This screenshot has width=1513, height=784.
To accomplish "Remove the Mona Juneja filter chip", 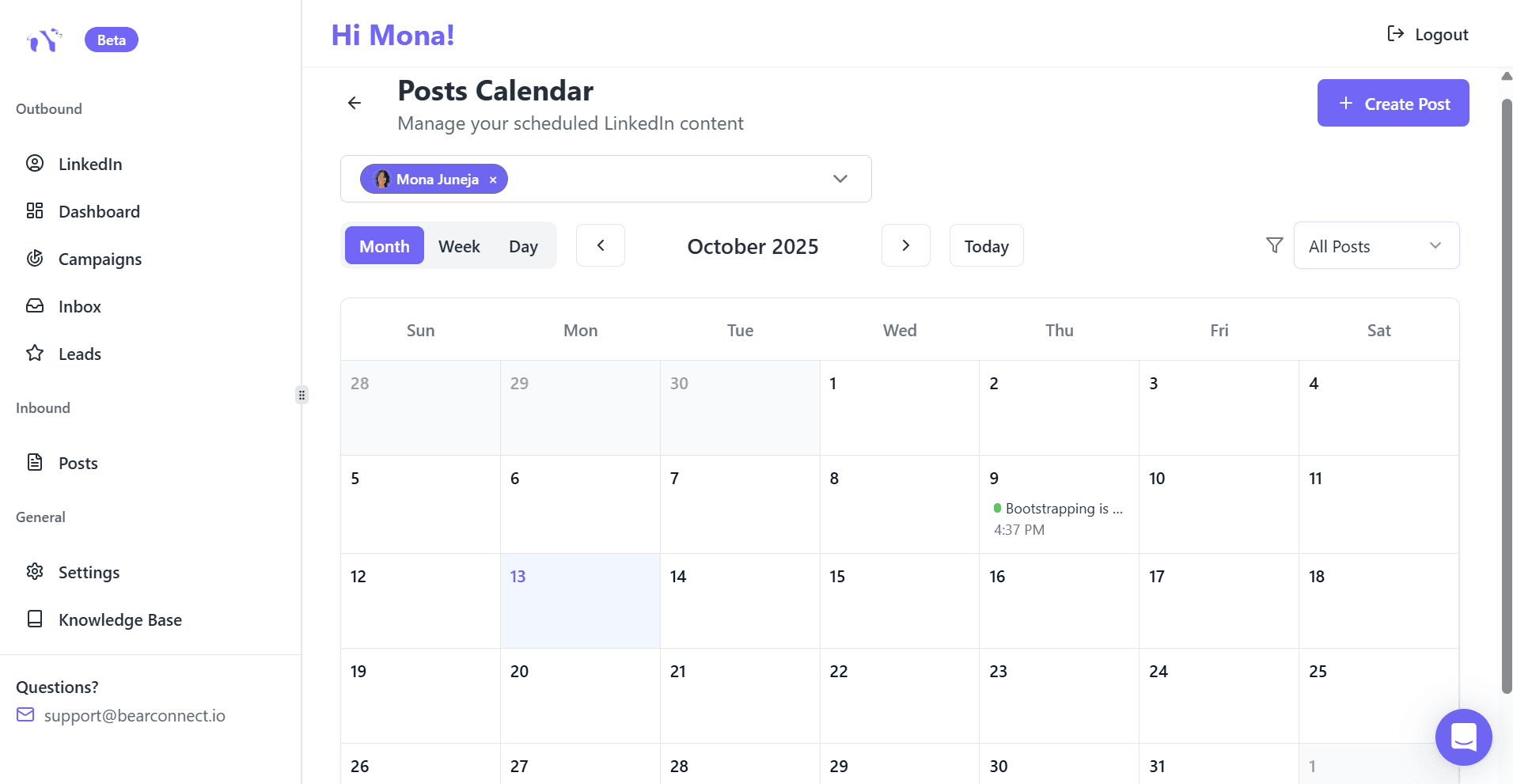I will click(492, 179).
